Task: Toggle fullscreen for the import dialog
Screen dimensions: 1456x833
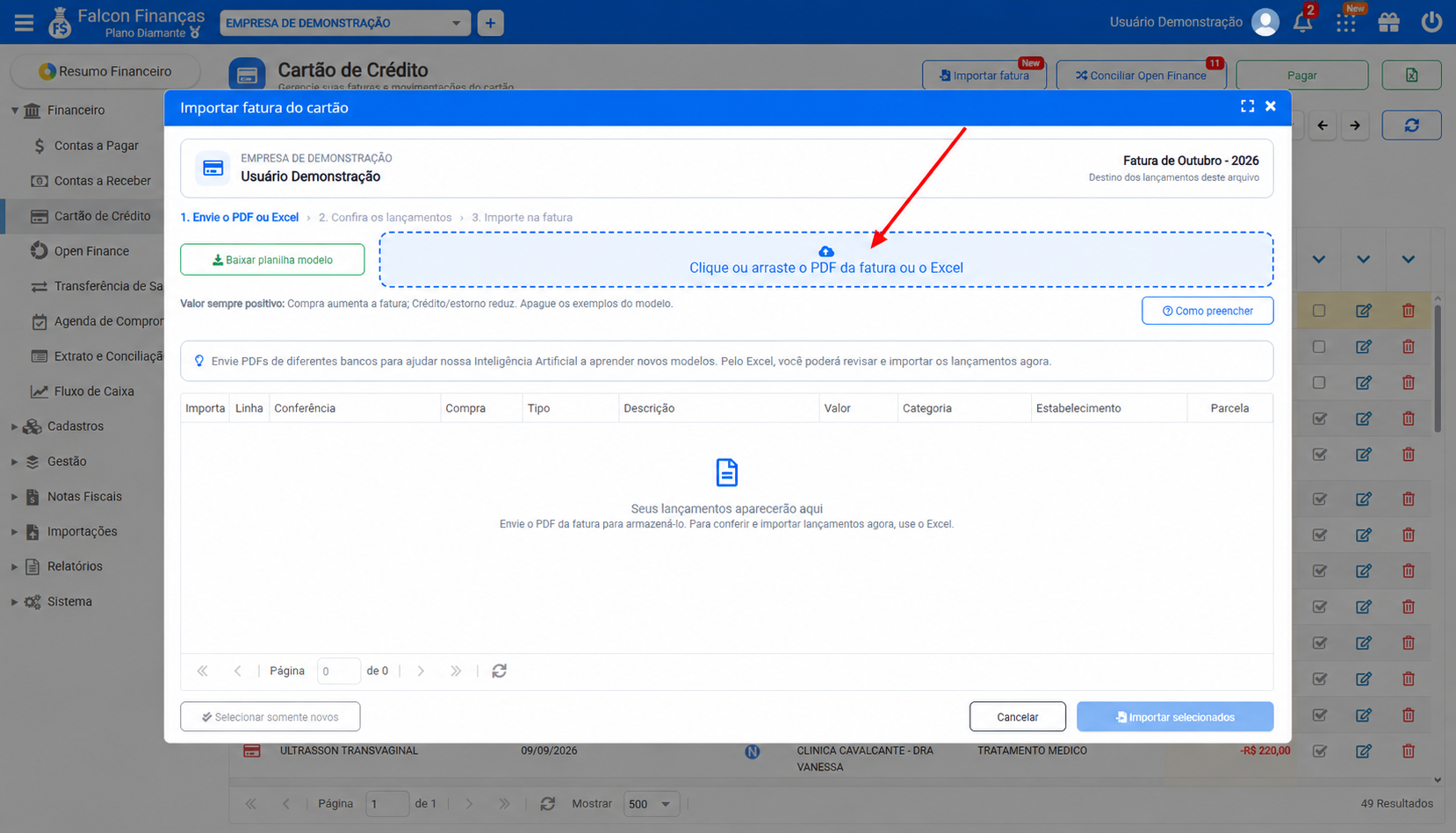Action: pos(1247,106)
